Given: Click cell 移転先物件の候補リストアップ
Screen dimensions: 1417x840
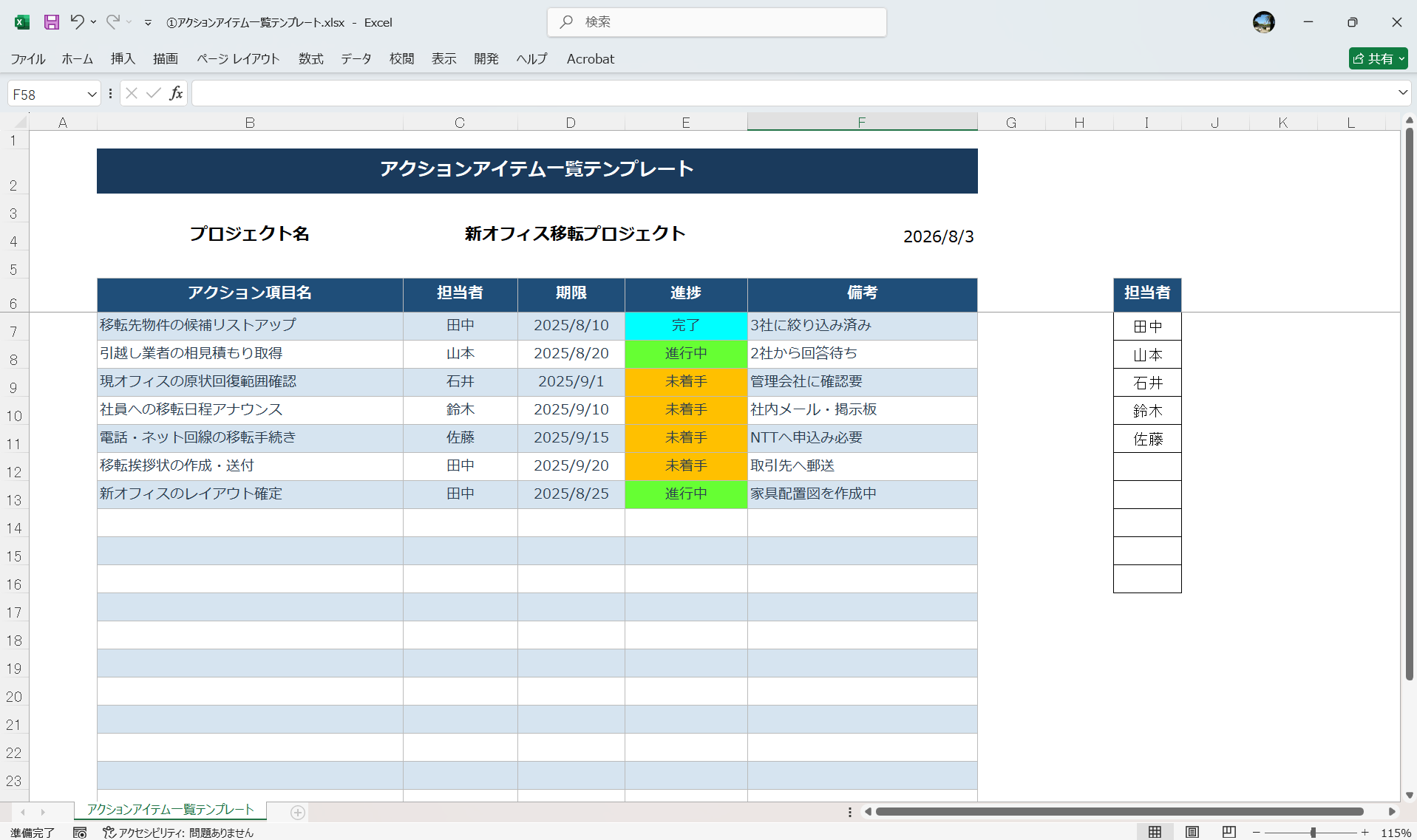Looking at the screenshot, I should [x=250, y=326].
